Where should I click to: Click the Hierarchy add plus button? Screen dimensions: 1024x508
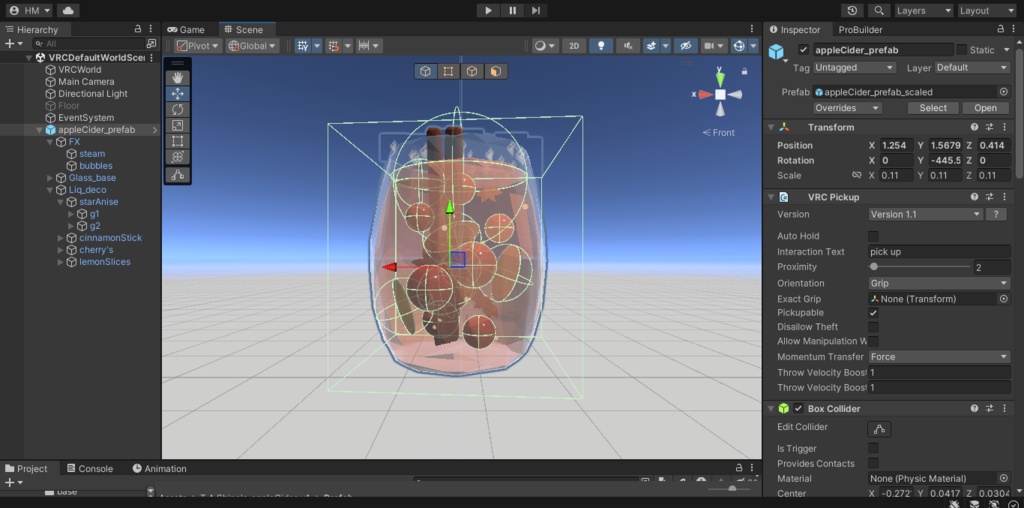pyautogui.click(x=9, y=43)
